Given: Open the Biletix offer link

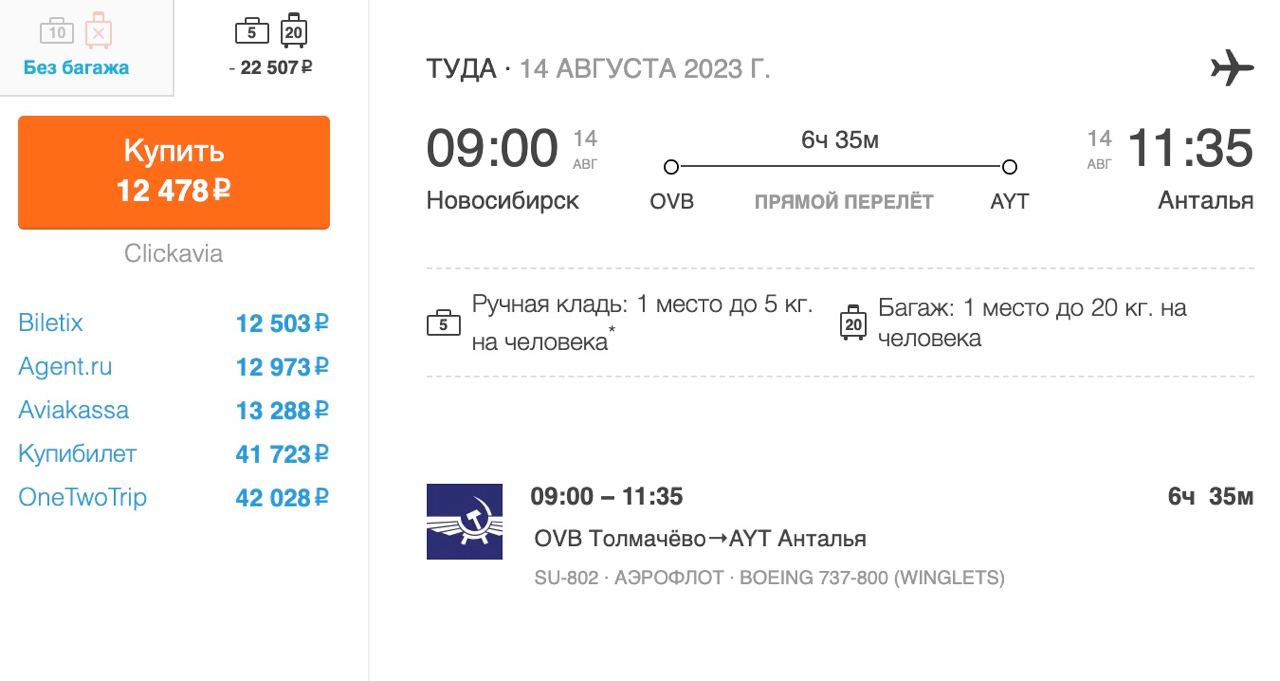Looking at the screenshot, I should click(x=51, y=323).
